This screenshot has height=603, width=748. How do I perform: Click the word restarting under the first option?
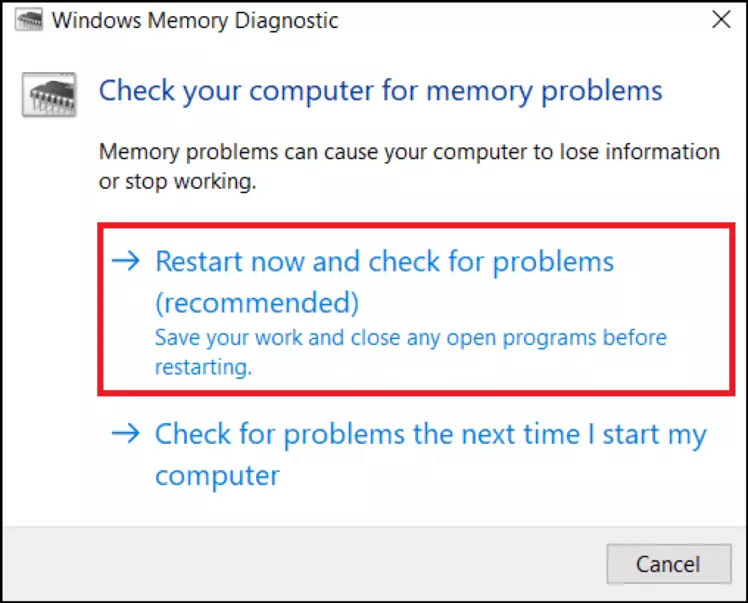click(200, 367)
